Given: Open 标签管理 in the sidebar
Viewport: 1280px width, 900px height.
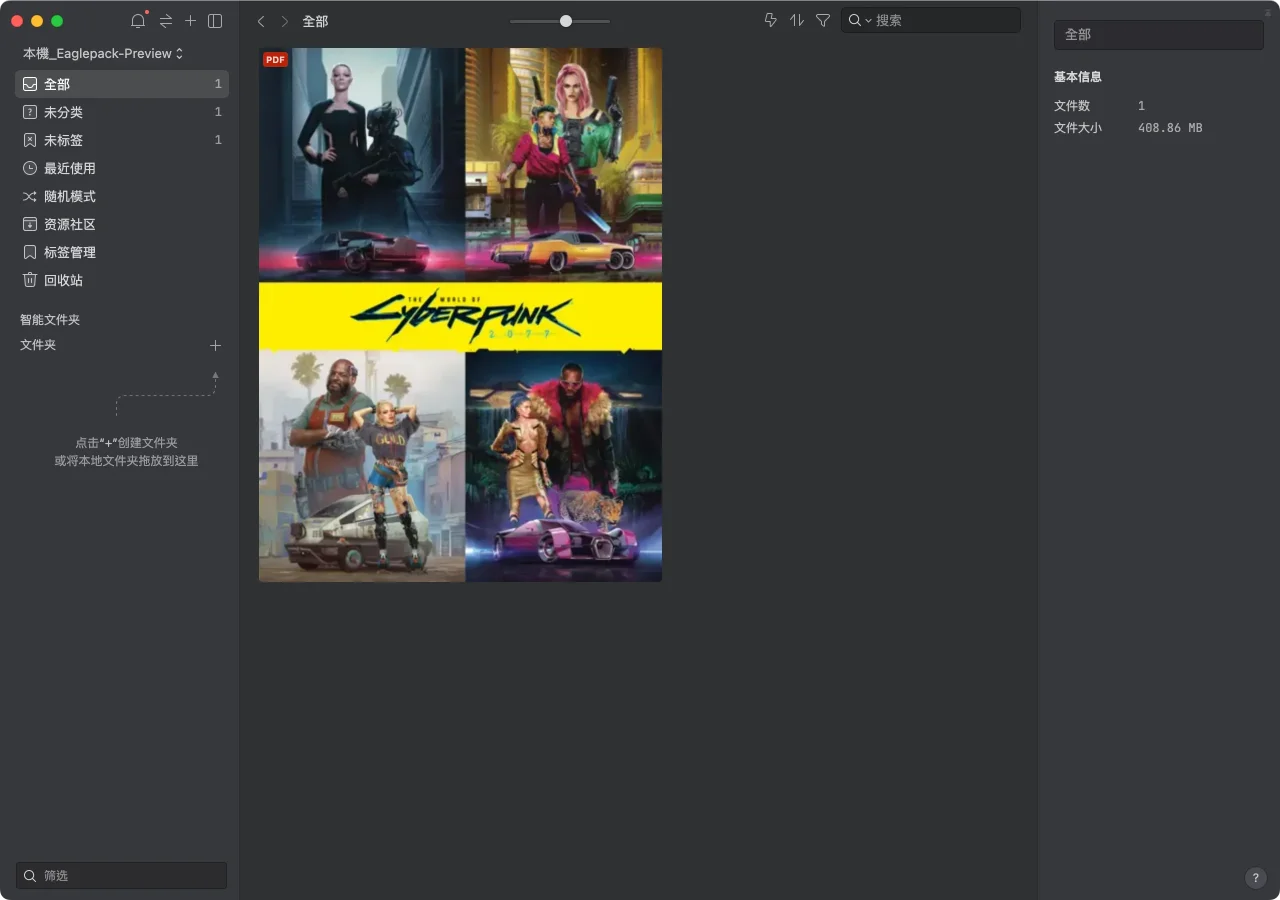Looking at the screenshot, I should tap(122, 252).
